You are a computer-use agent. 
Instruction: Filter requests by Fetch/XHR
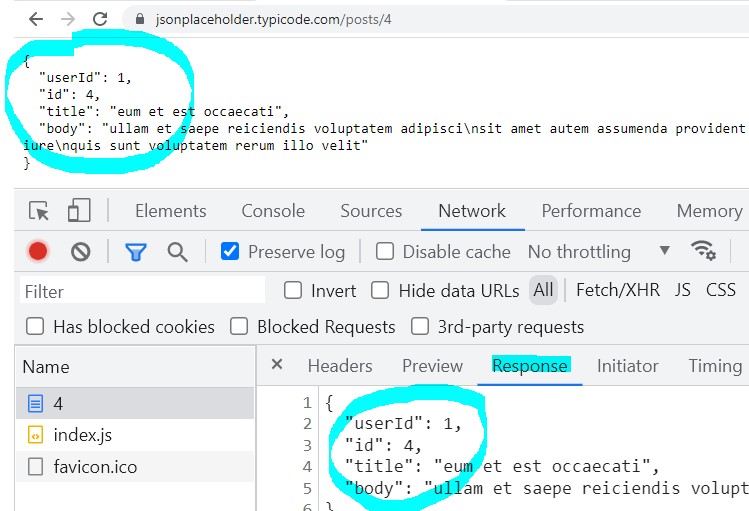point(617,291)
